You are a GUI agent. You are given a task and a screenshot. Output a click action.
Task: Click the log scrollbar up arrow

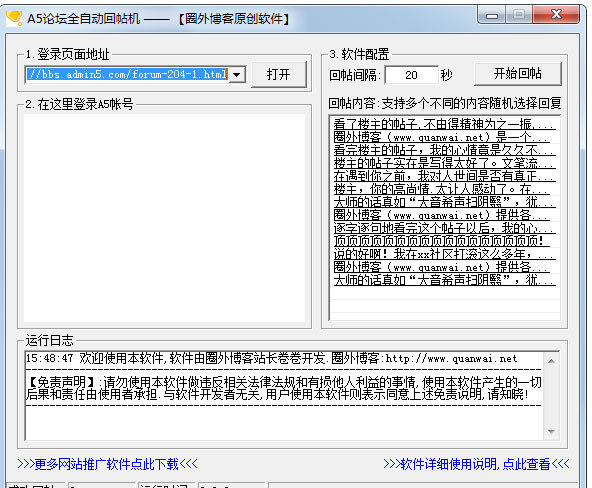[551, 361]
